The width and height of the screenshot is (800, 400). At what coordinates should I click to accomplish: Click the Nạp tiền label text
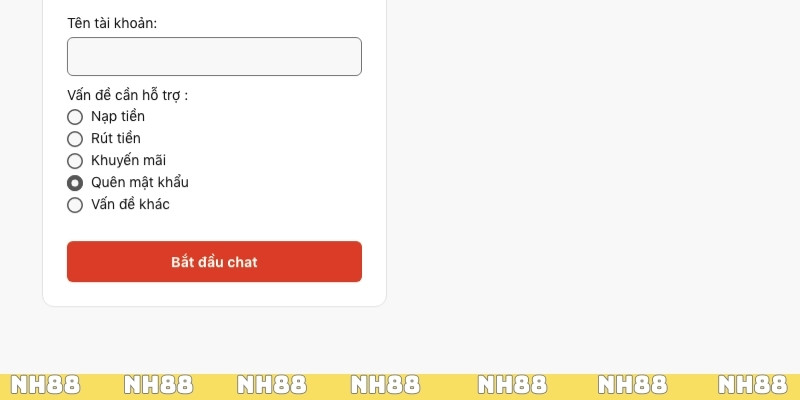click(x=118, y=117)
